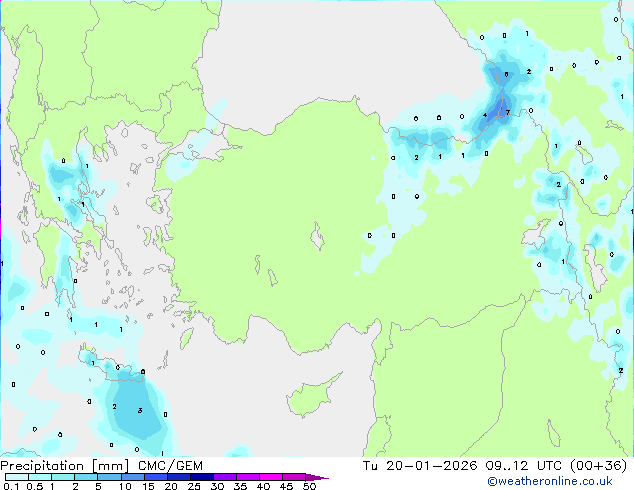Click the 45–50 mm legend color swatch
The height and width of the screenshot is (490, 634).
[294, 477]
